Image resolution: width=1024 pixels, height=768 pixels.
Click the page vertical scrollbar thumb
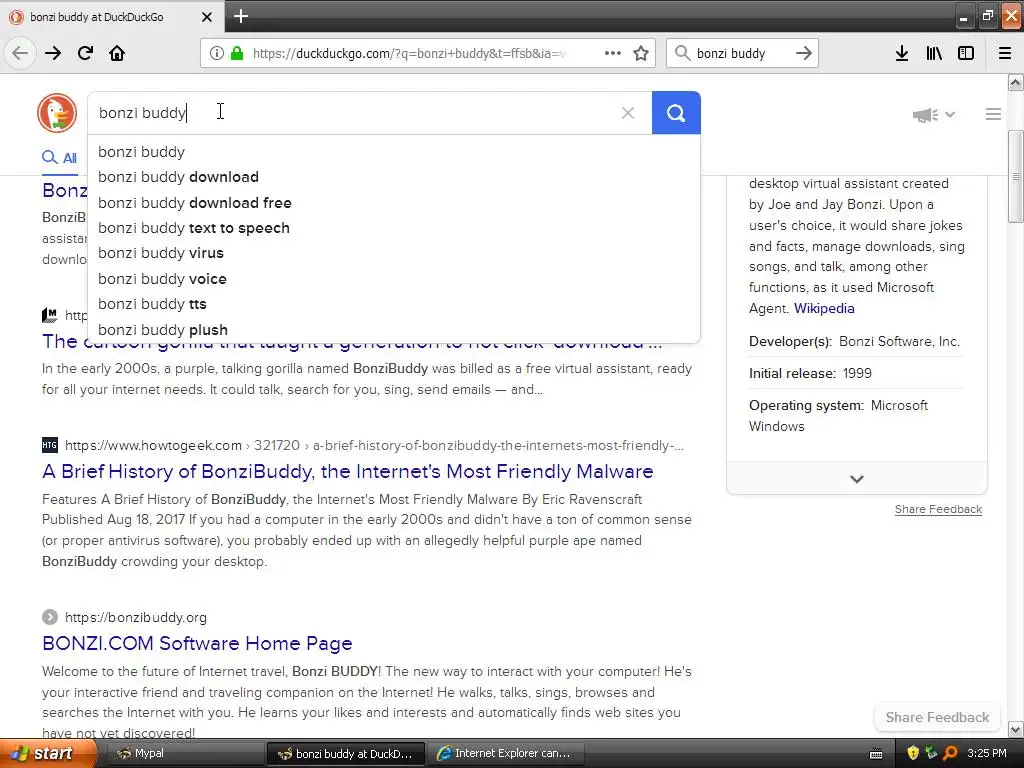1016,176
